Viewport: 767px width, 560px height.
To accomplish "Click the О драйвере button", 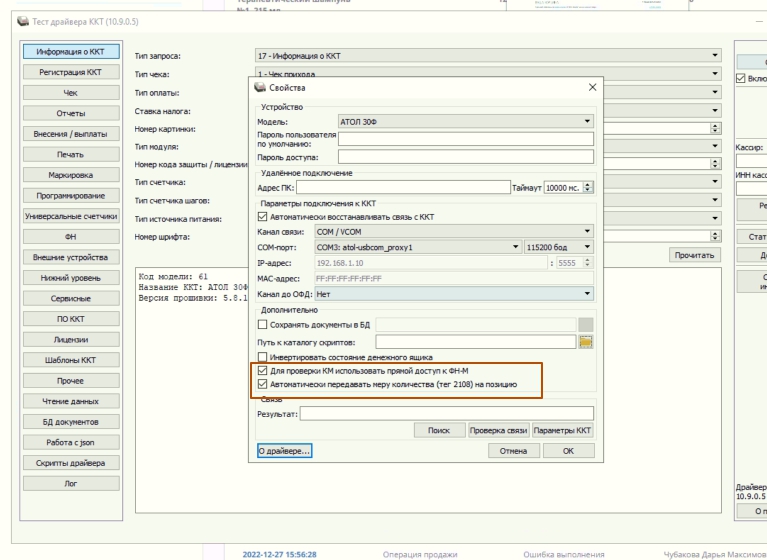I will coord(283,451).
